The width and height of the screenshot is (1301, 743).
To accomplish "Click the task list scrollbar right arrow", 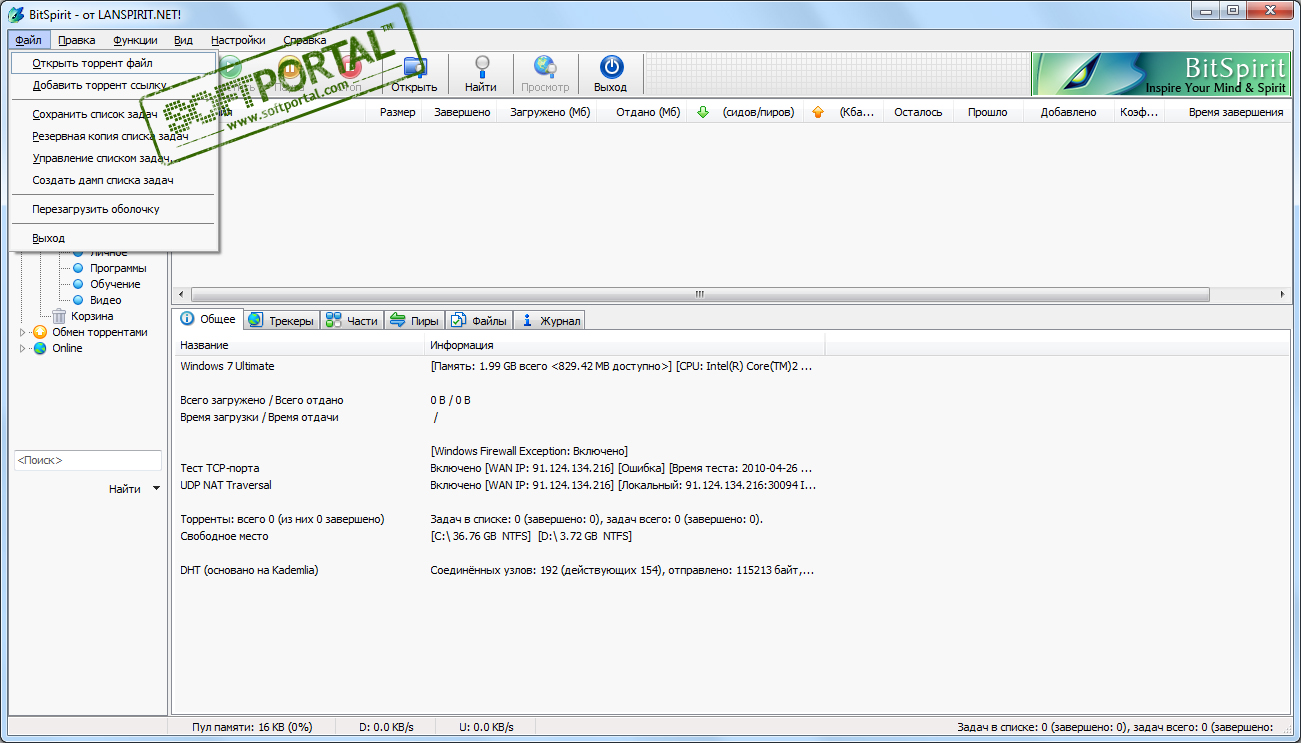I will tap(1284, 295).
